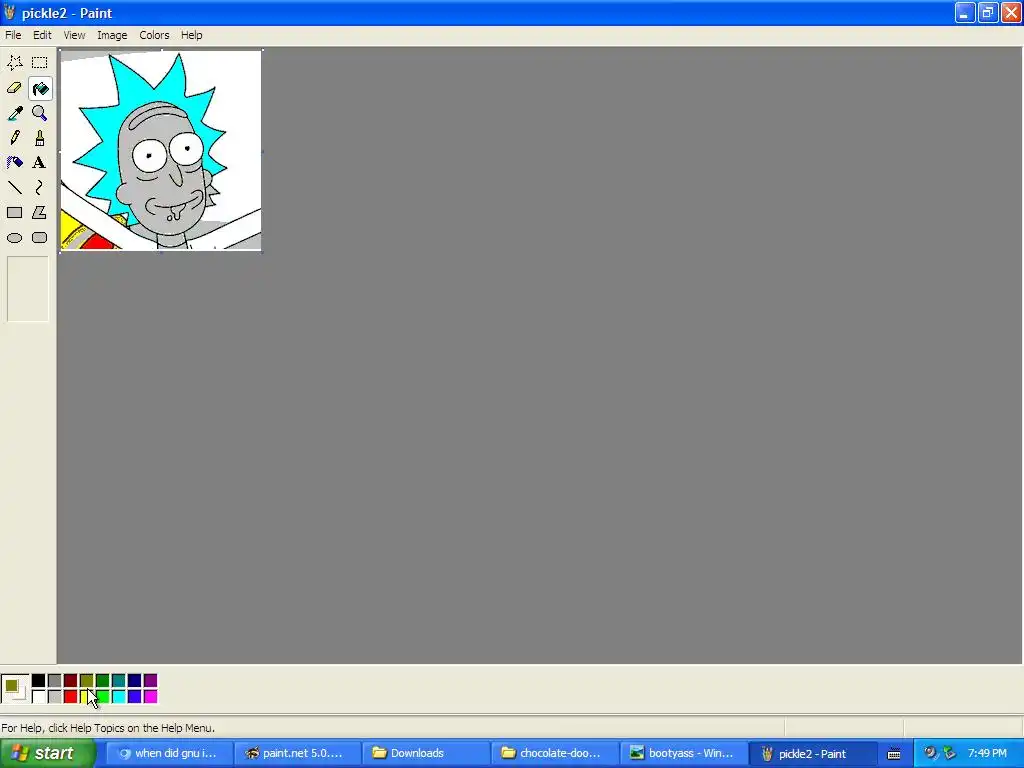Choose the purple color swatch
The image size is (1024, 768).
[150, 681]
